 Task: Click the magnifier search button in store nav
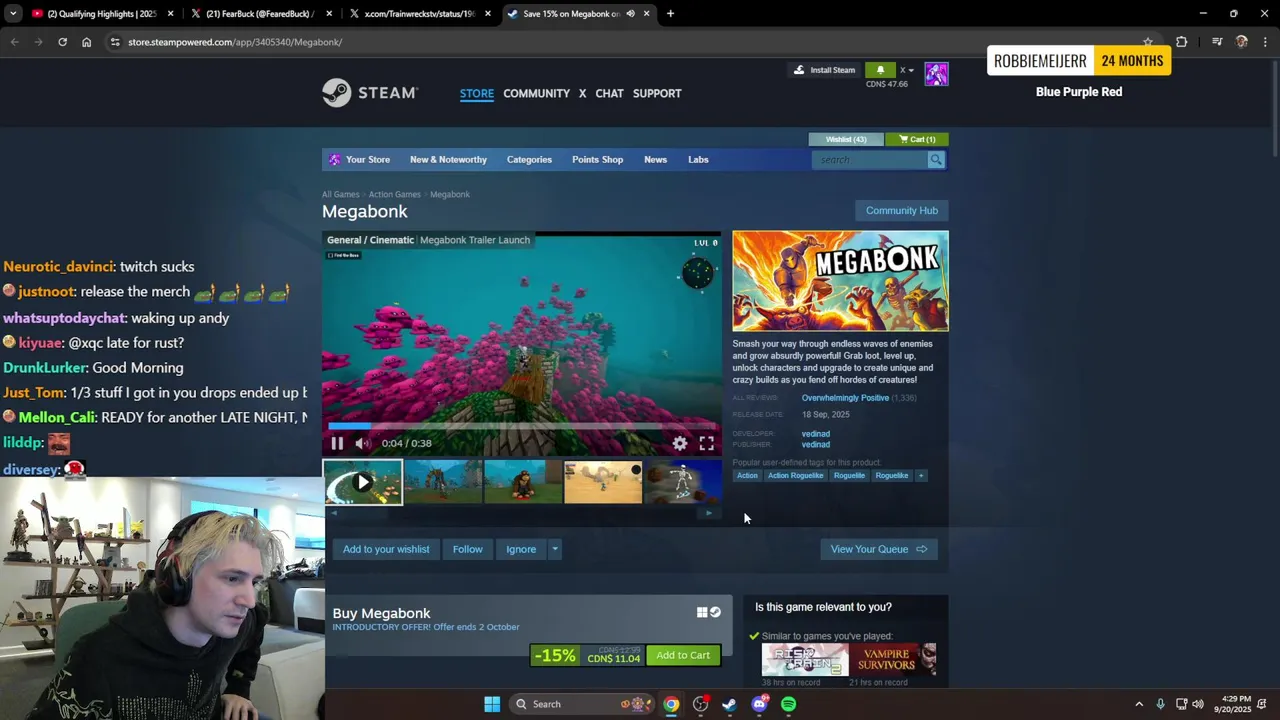[936, 160]
